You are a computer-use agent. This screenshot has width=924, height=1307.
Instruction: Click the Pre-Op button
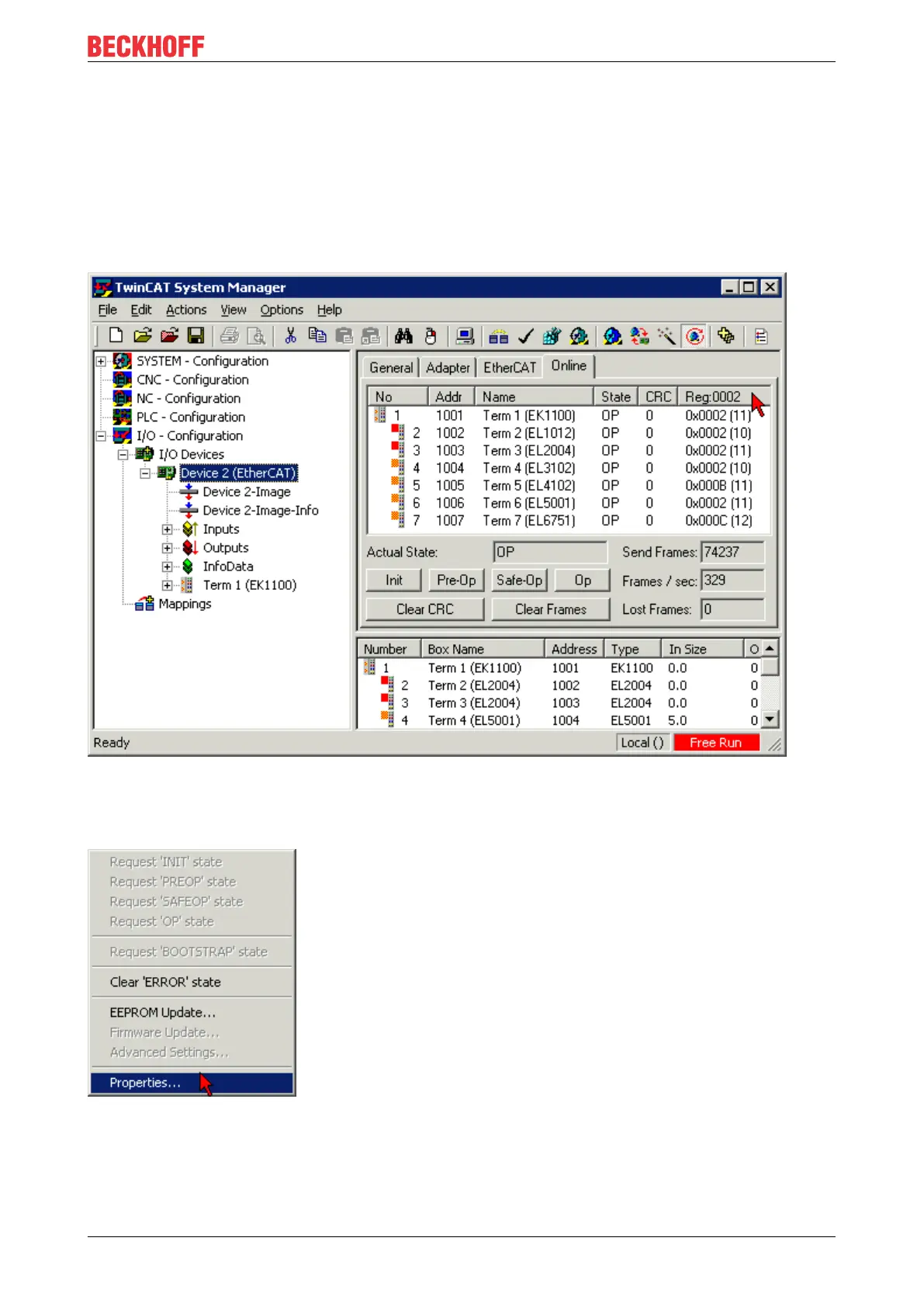tap(456, 581)
